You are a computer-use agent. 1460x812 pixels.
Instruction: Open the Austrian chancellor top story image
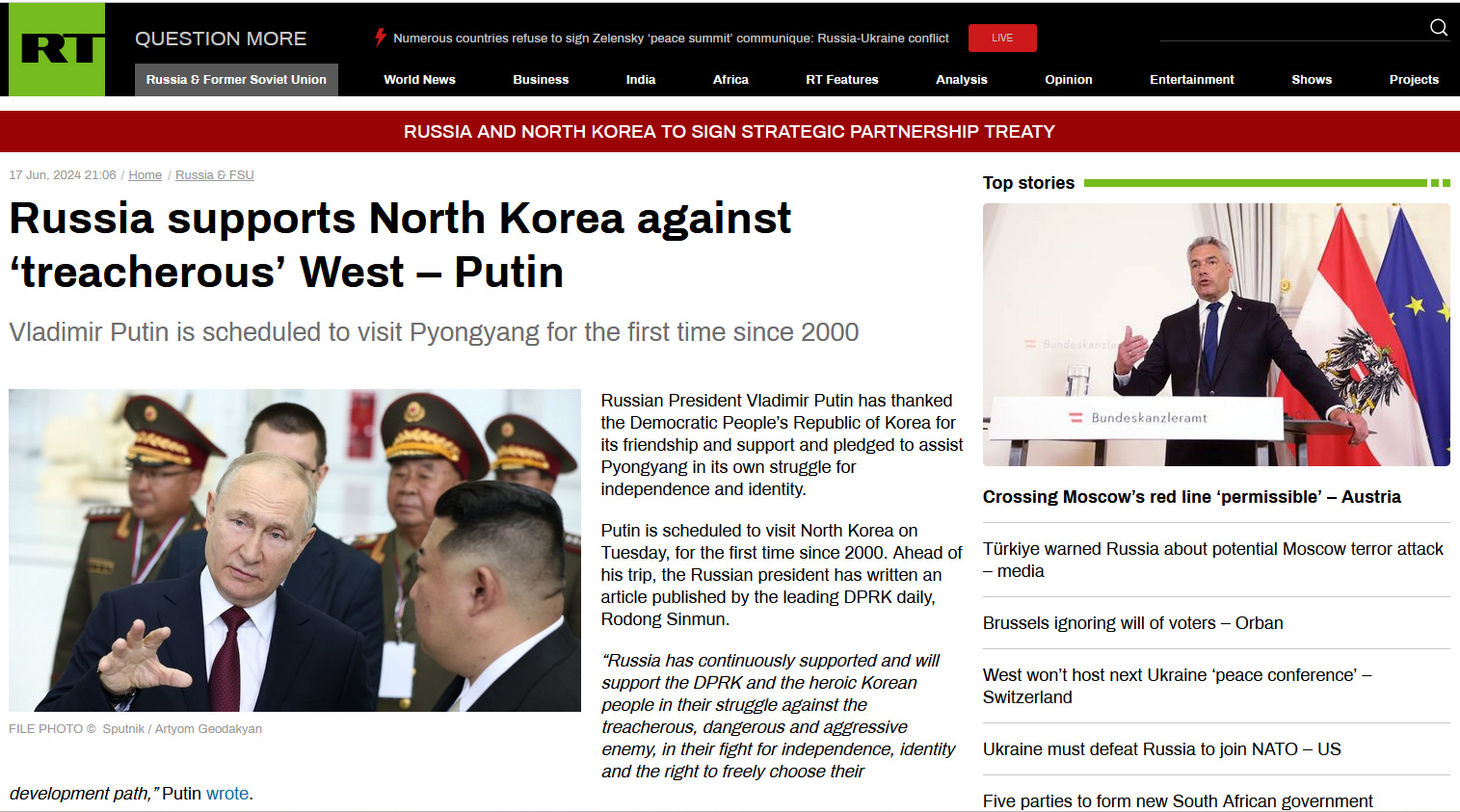(1216, 334)
